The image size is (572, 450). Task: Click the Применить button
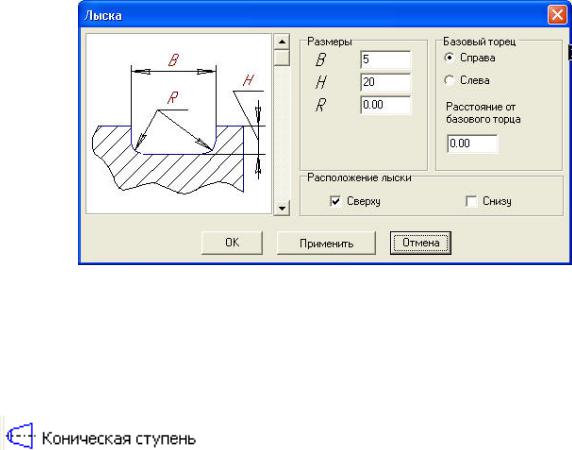[x=326, y=243]
